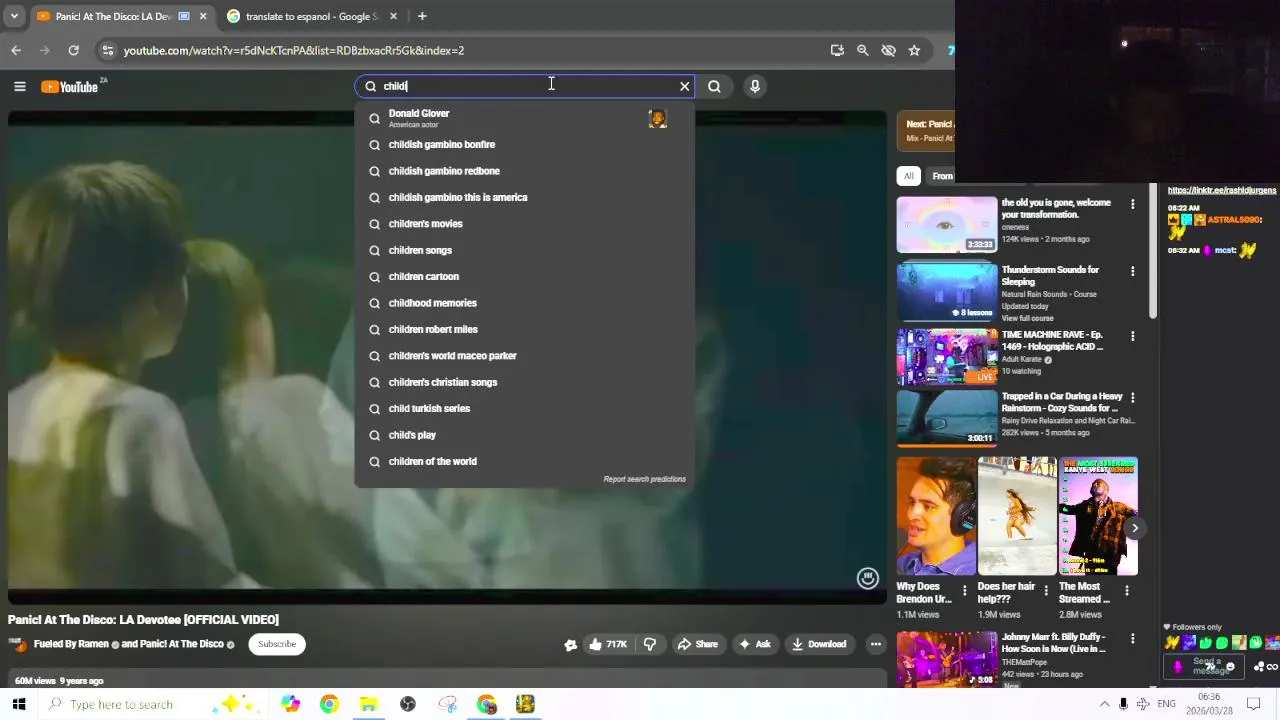Open File Explorer from the taskbar
The height and width of the screenshot is (720, 1280).
click(368, 704)
